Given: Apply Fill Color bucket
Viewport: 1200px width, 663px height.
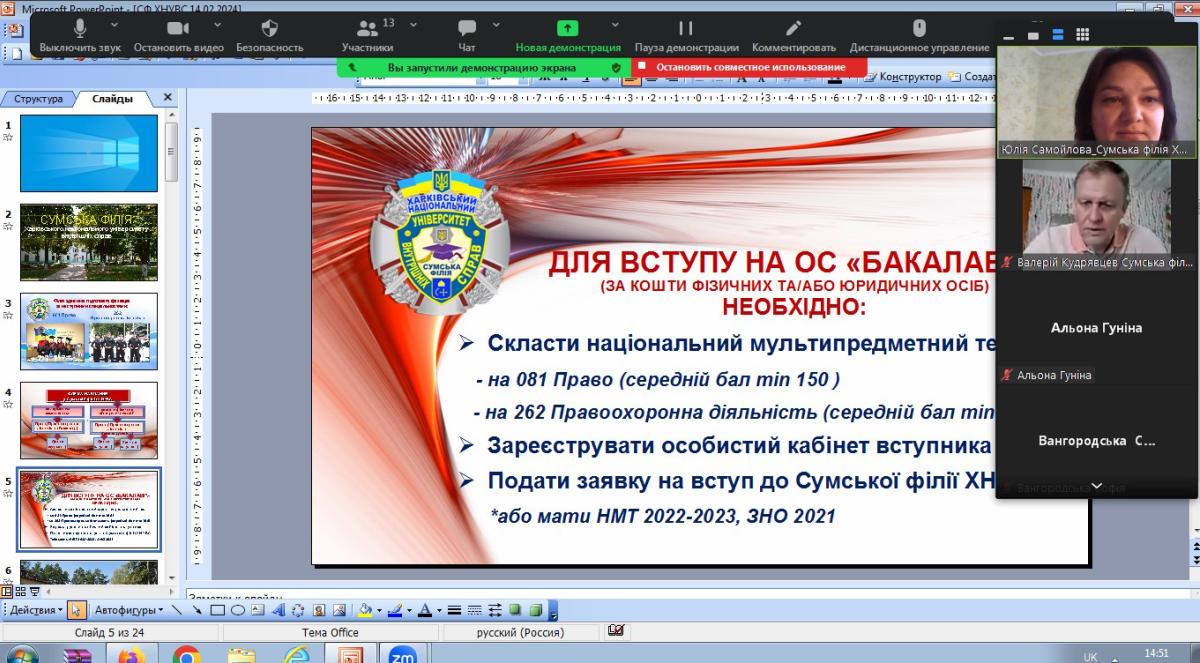Looking at the screenshot, I should pos(366,610).
